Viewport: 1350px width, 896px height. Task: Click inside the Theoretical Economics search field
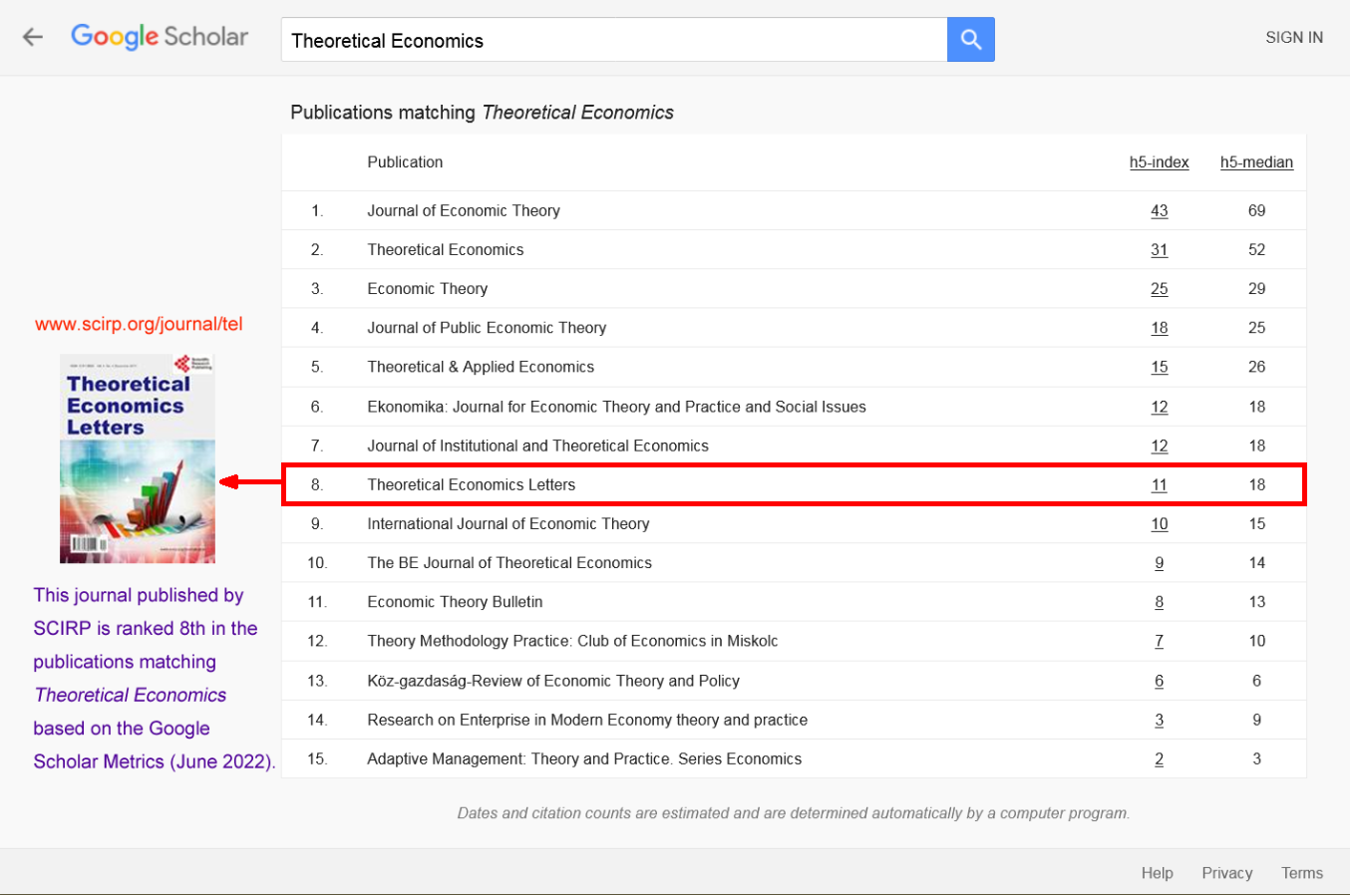click(x=613, y=41)
